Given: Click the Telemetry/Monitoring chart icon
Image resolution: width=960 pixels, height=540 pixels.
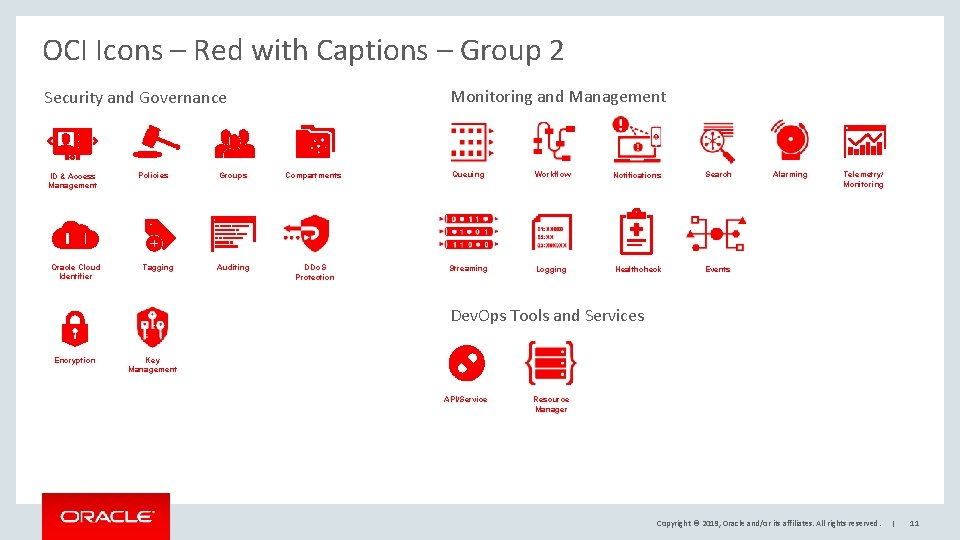Looking at the screenshot, I should coord(864,141).
